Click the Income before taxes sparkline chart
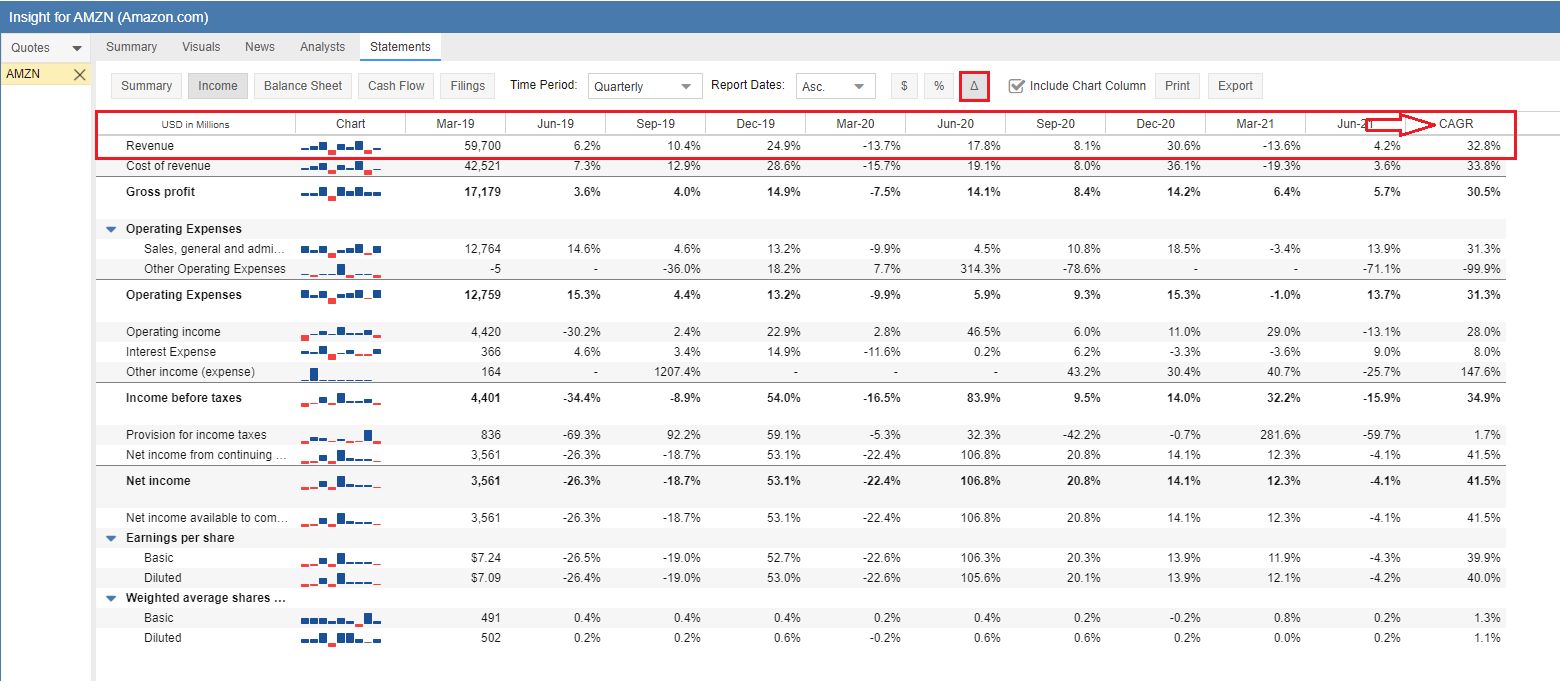The height and width of the screenshot is (681, 1560). (x=341, y=398)
